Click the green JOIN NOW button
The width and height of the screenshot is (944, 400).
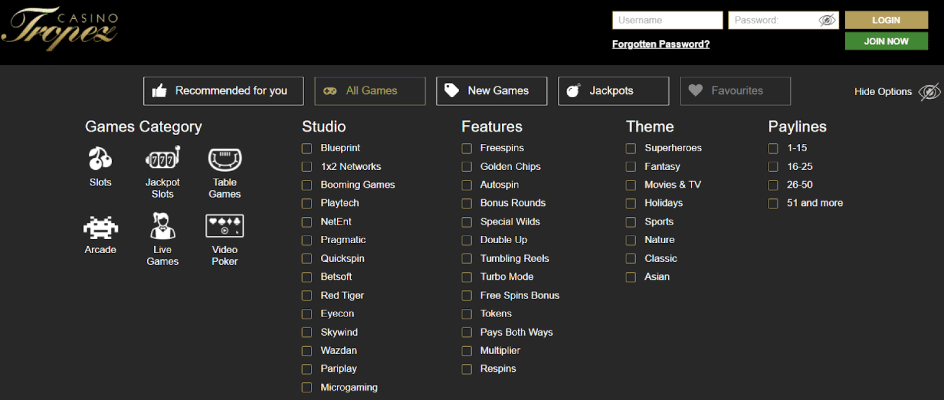pos(886,42)
